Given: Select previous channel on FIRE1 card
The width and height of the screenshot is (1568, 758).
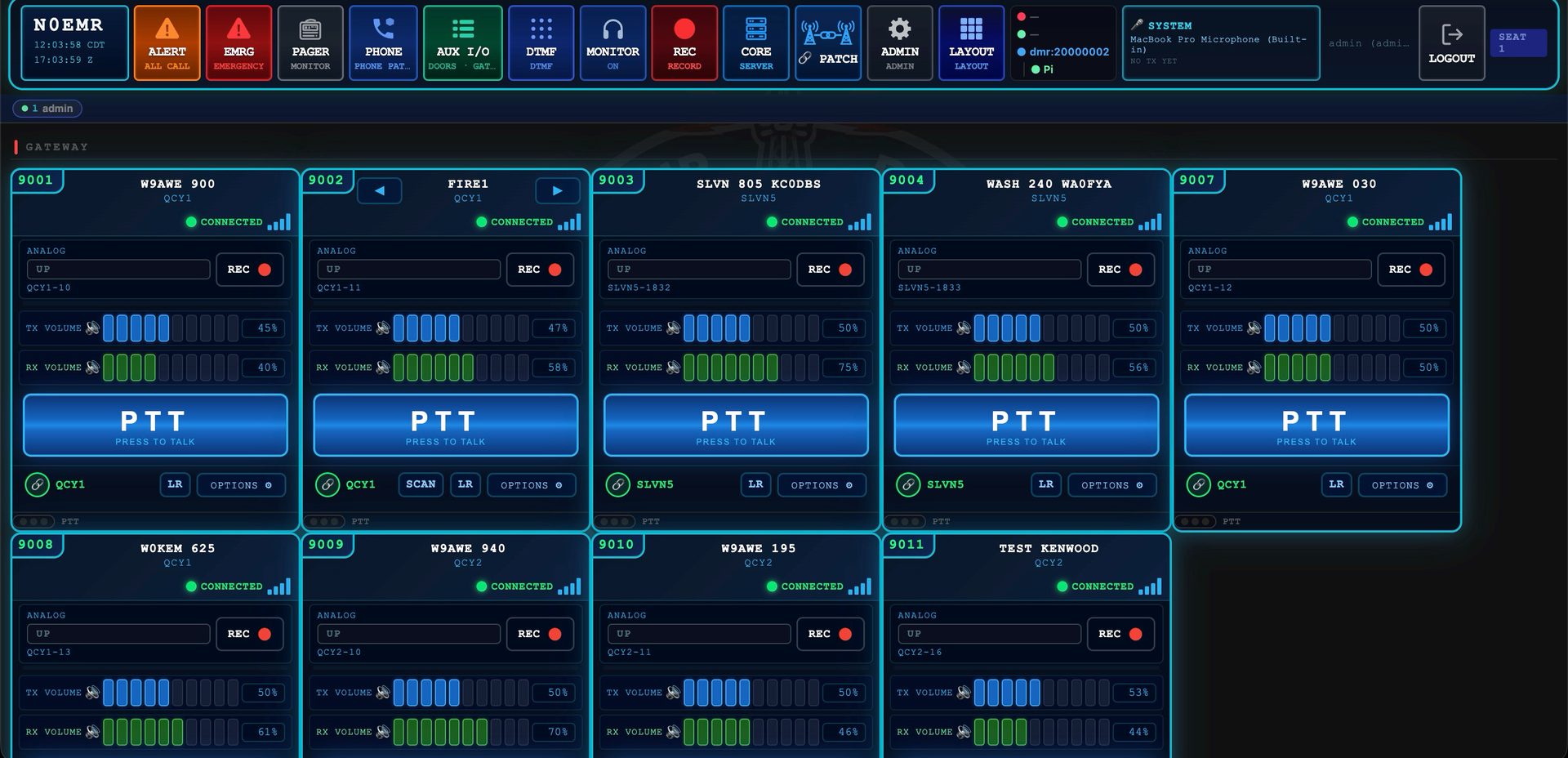Looking at the screenshot, I should click(x=380, y=190).
